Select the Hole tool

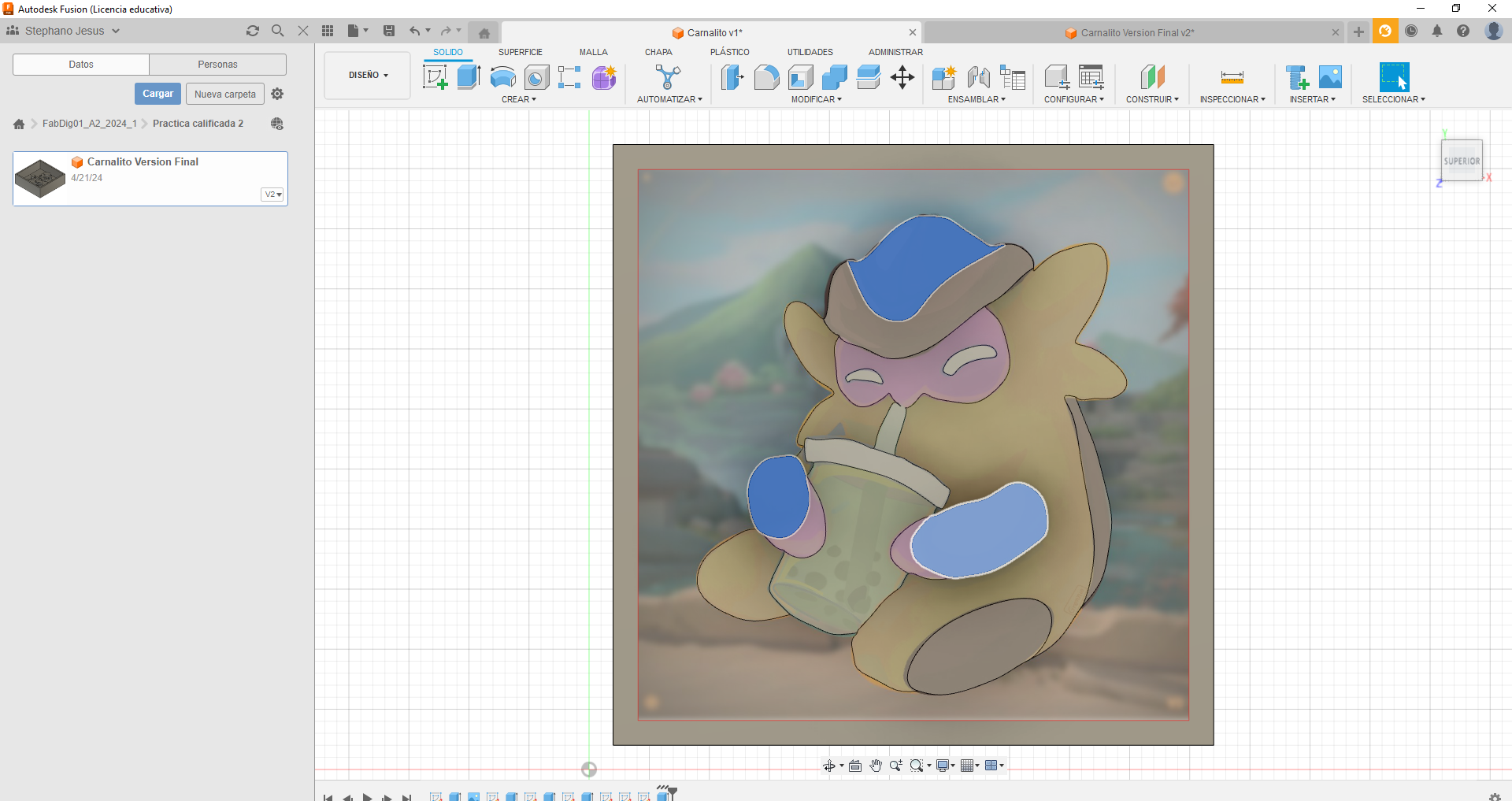pyautogui.click(x=536, y=77)
